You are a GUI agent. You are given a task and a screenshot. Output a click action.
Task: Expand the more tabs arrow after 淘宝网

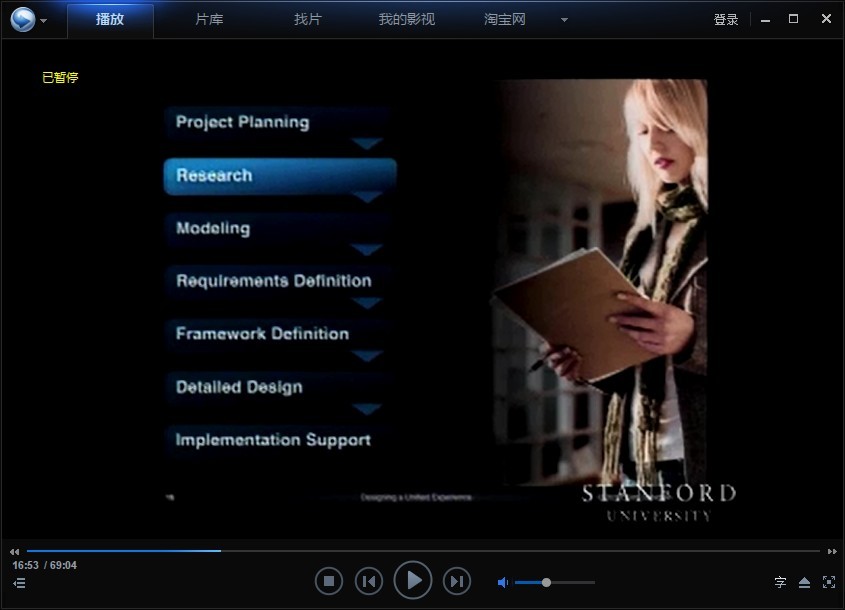(564, 20)
